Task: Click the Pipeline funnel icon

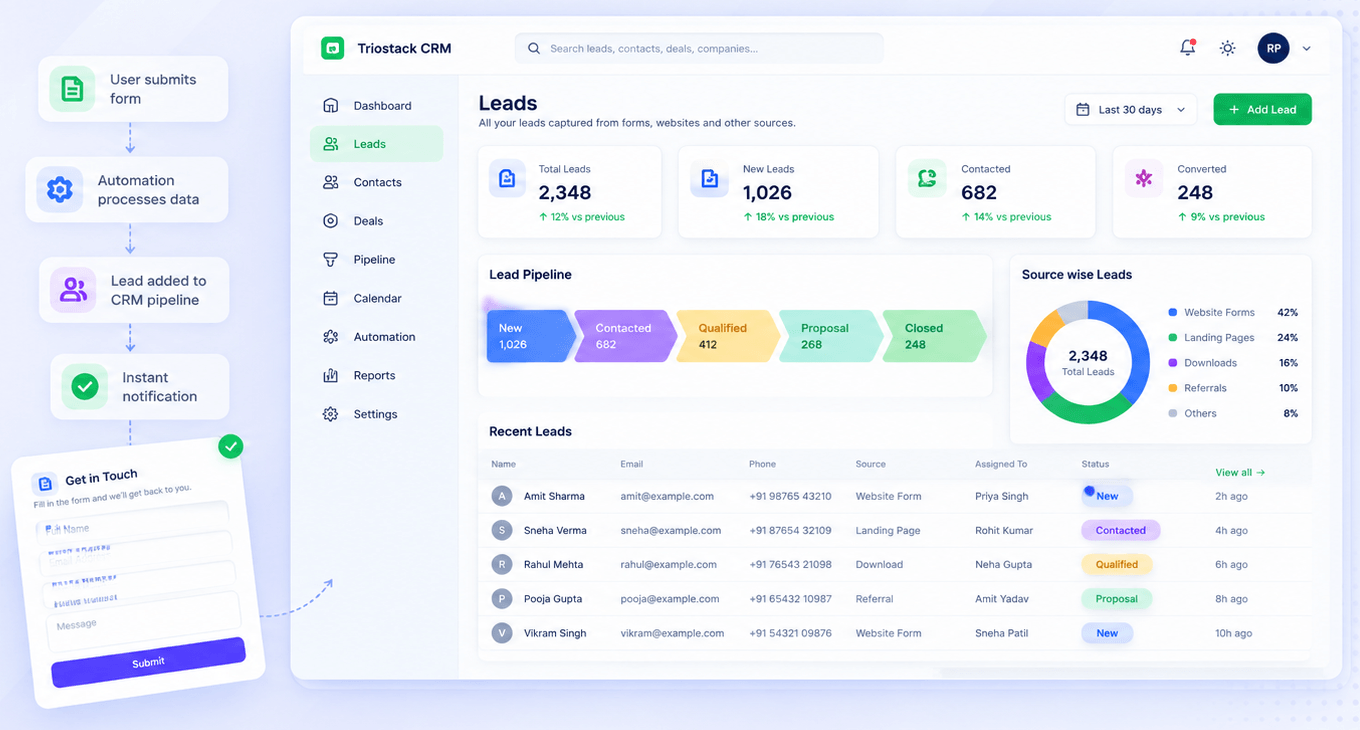Action: pos(330,259)
